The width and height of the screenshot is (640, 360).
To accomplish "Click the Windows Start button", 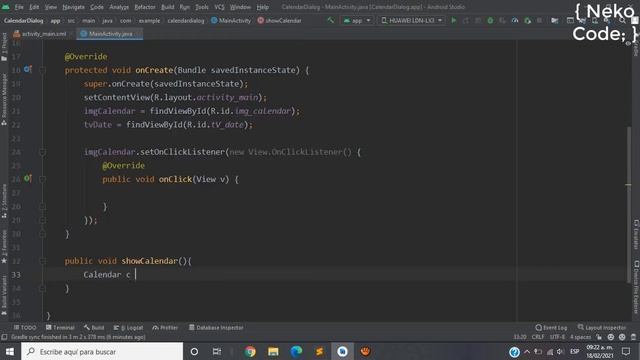I will (10, 351).
